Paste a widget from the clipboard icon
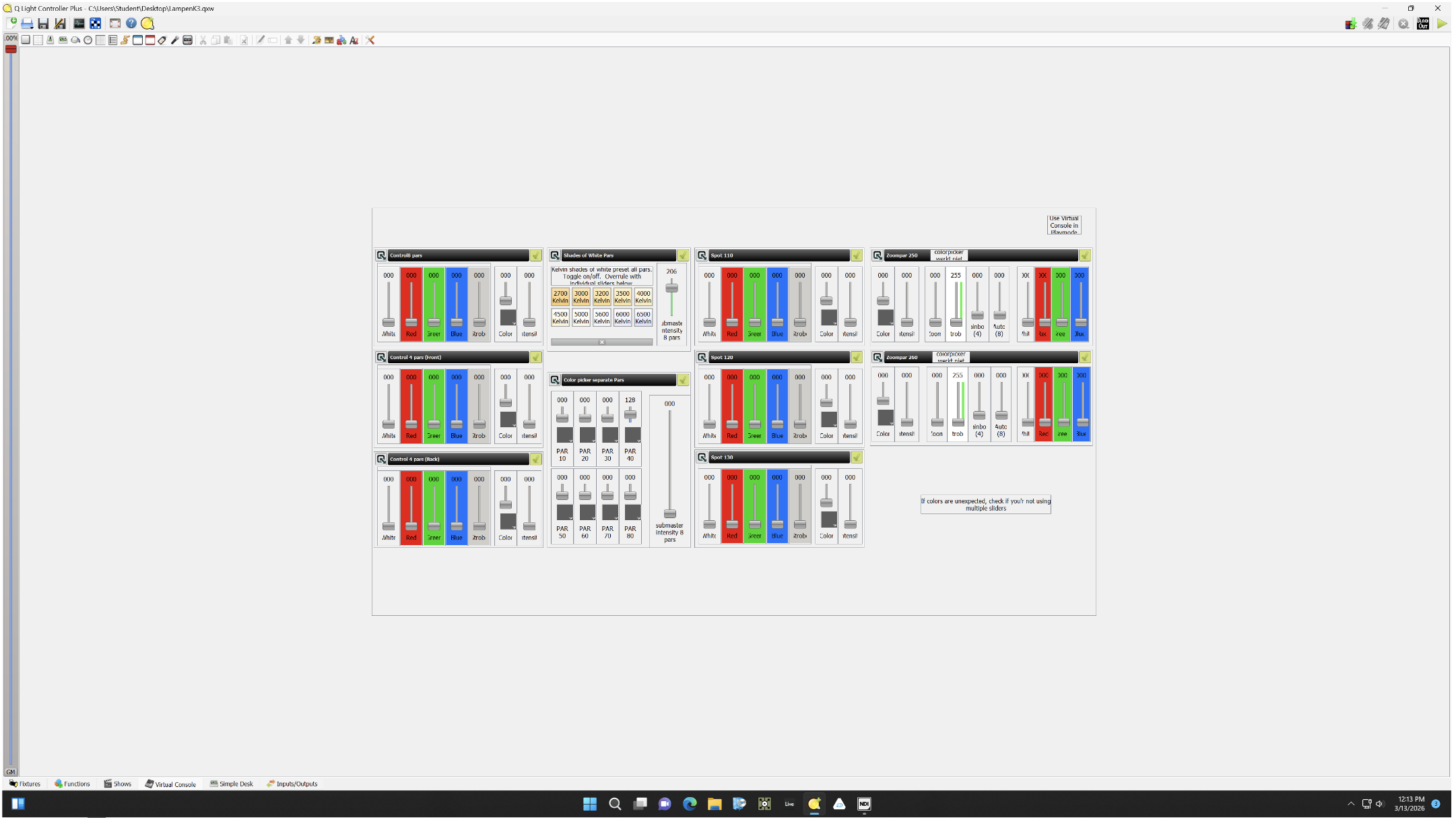Screen dimensions: 1456x818 (228, 40)
